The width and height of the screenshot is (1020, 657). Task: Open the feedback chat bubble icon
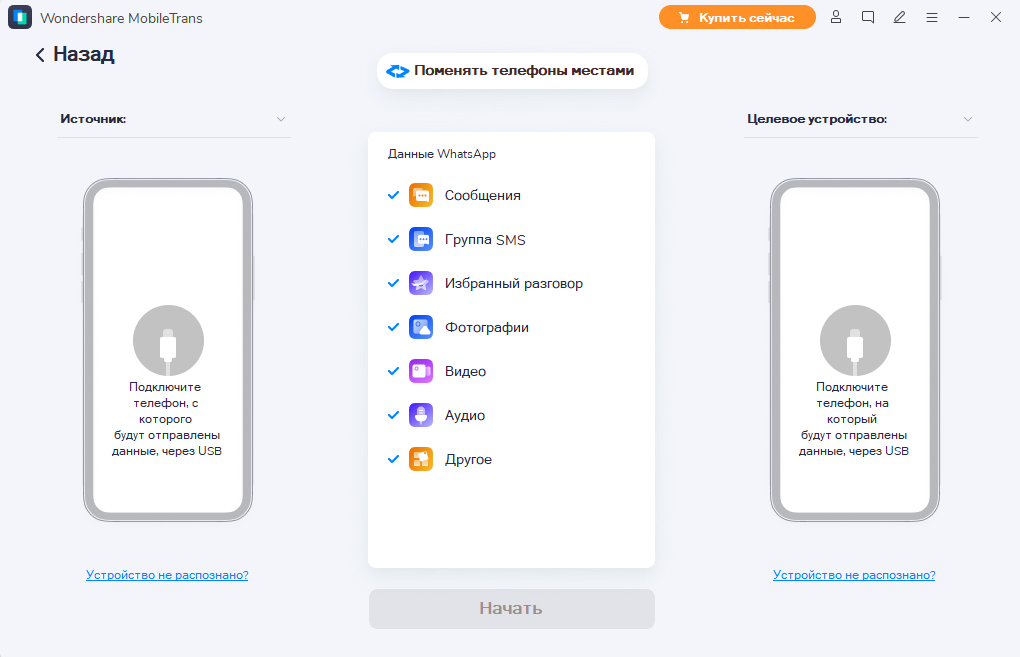tap(868, 18)
